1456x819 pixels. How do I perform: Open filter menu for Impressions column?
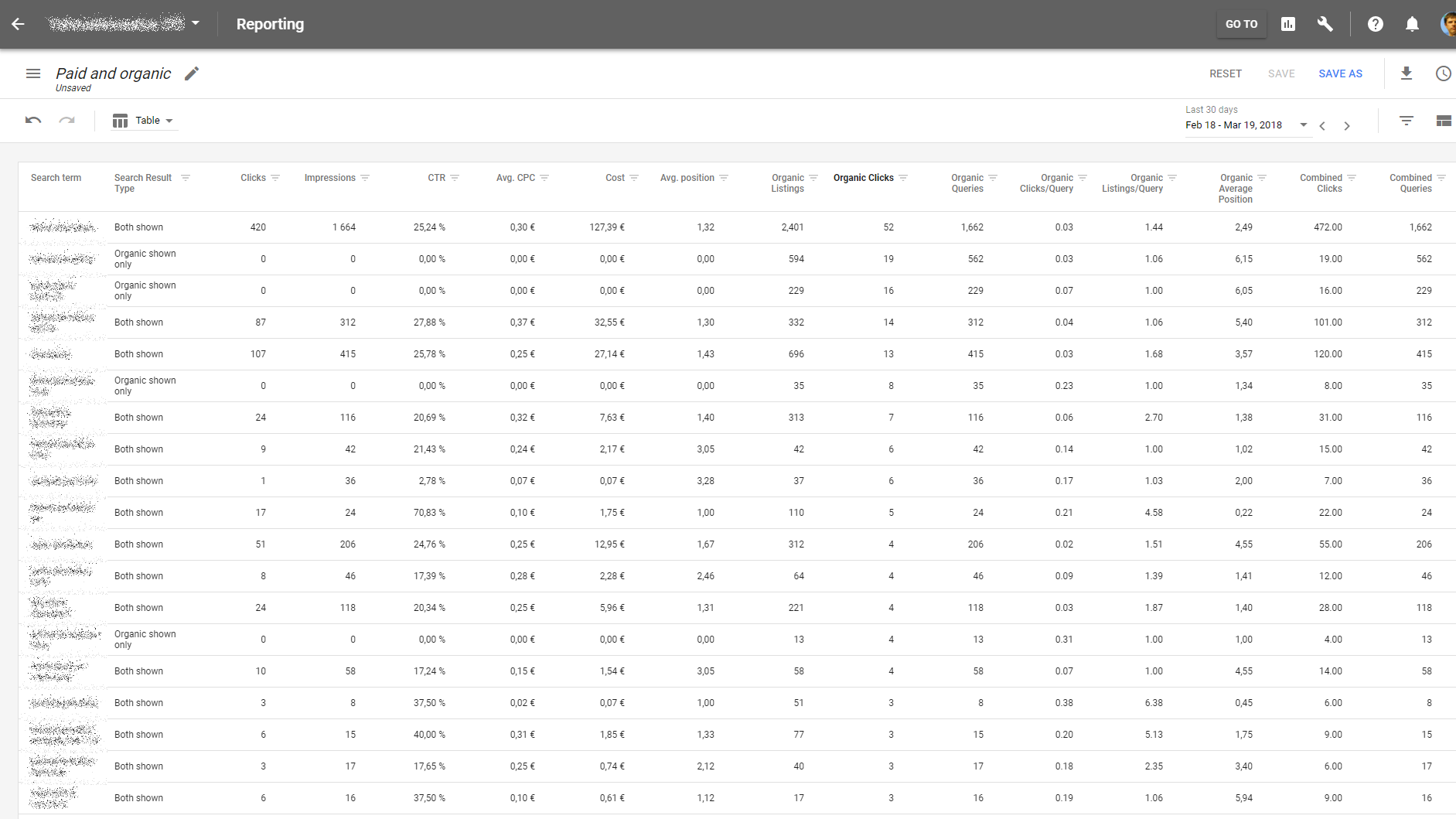pyautogui.click(x=365, y=178)
